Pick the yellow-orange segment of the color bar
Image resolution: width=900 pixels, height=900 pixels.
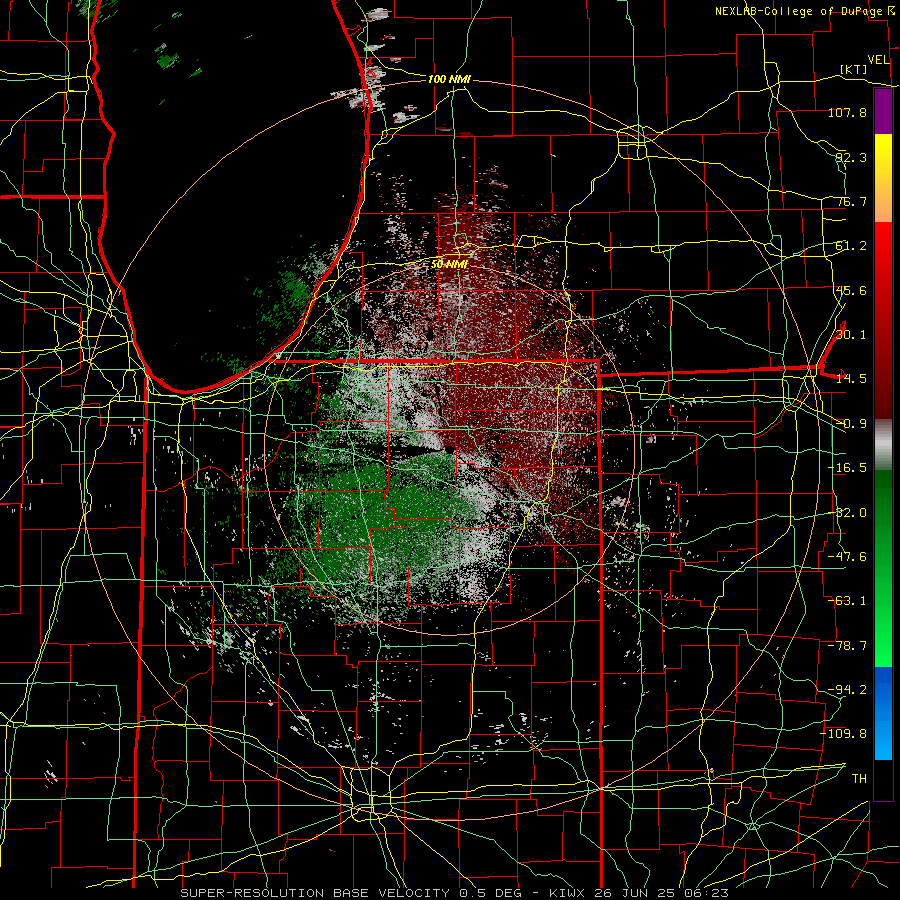tap(883, 178)
